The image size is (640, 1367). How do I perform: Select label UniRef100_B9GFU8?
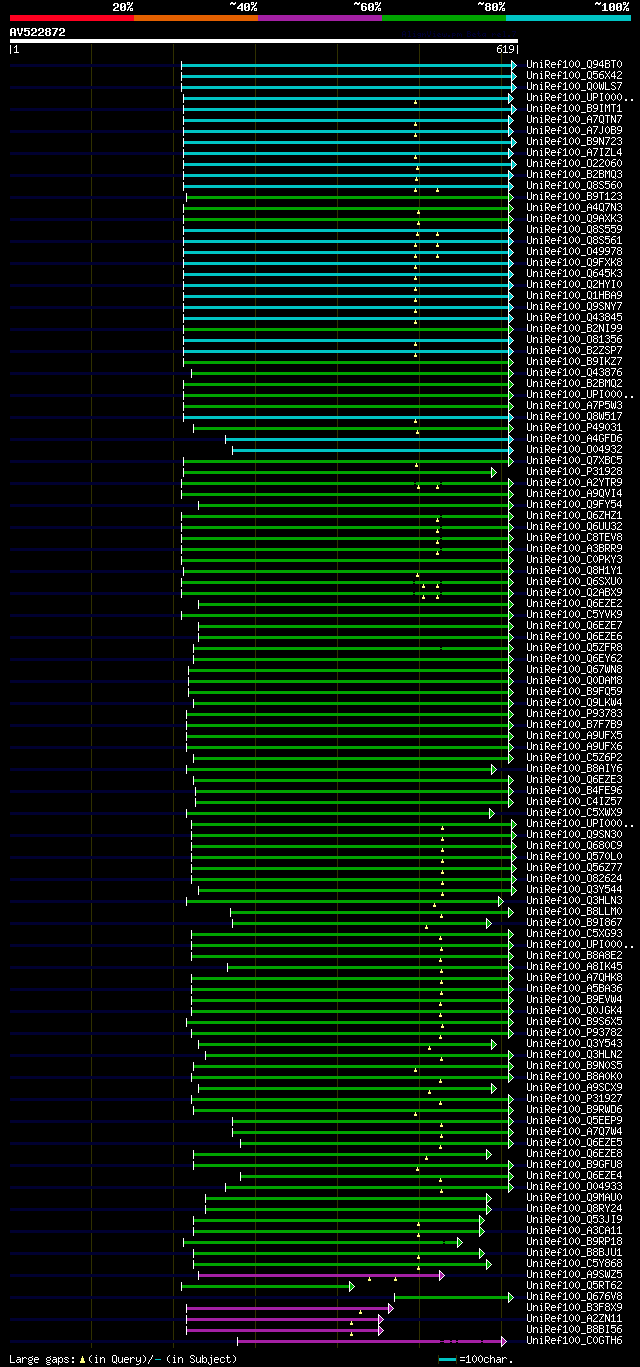574,1165
